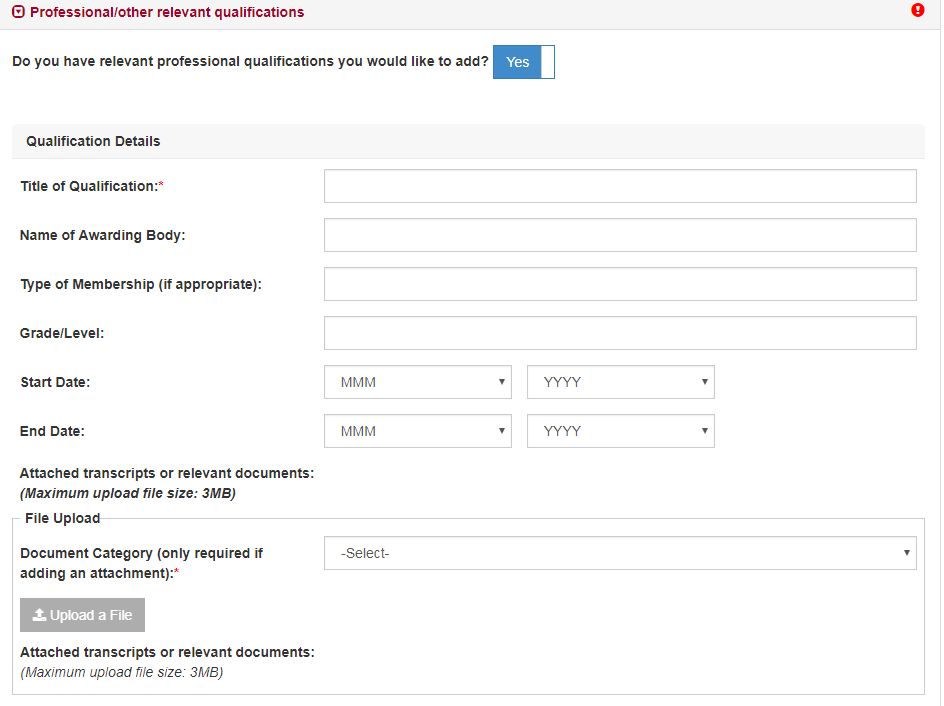
Task: Expand the End Date month dropdown
Action: pyautogui.click(x=418, y=431)
